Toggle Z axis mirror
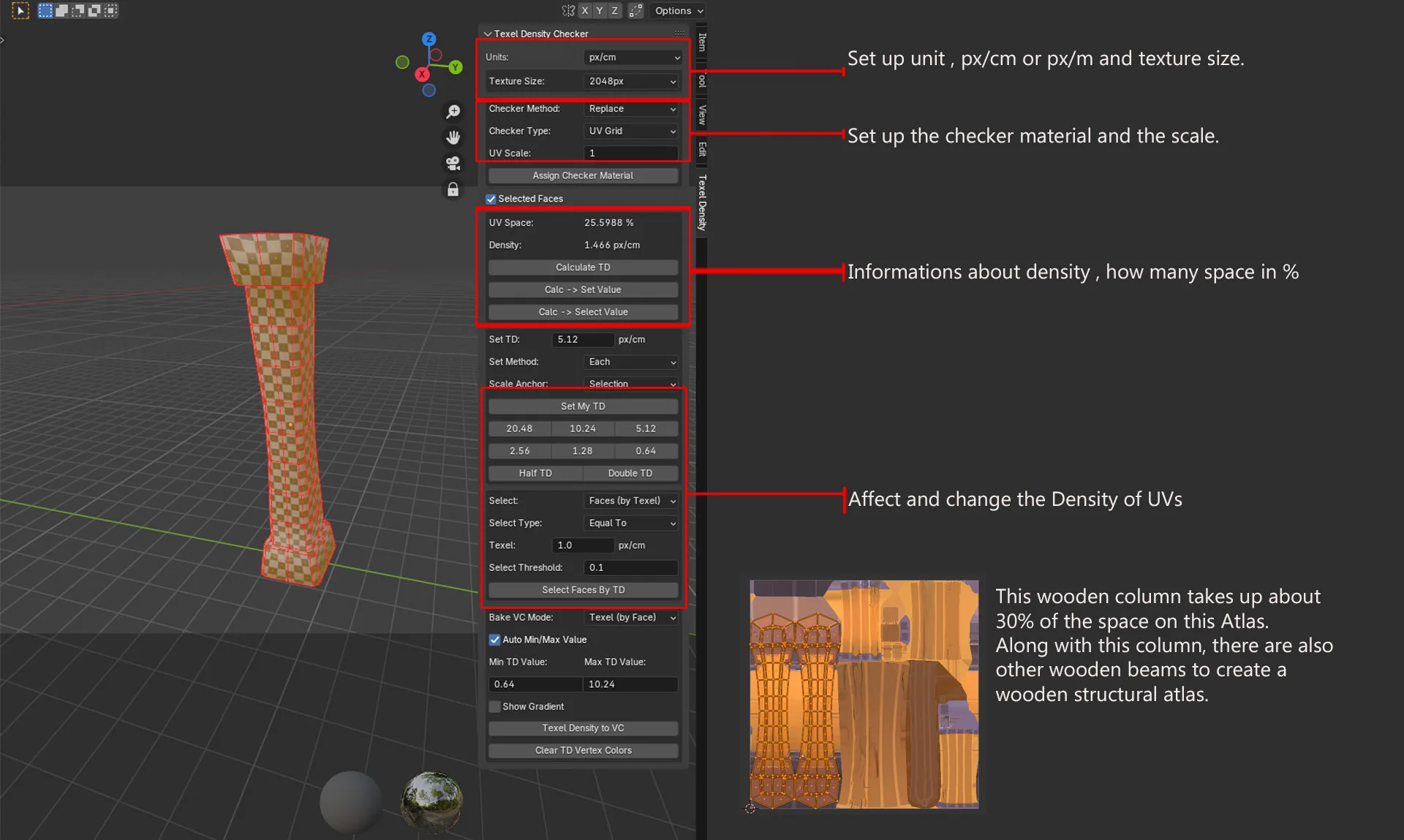 tap(615, 10)
